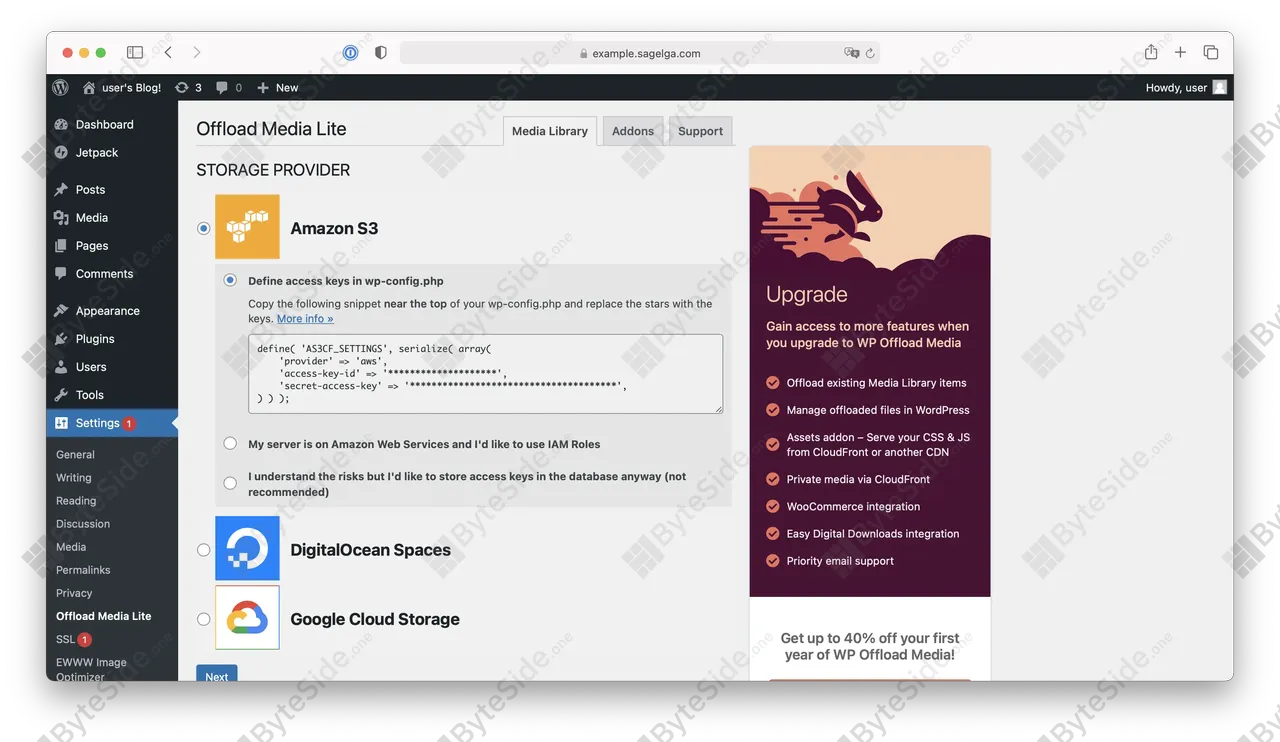The image size is (1280, 742).
Task: Switch to the Support tab
Action: click(x=700, y=131)
